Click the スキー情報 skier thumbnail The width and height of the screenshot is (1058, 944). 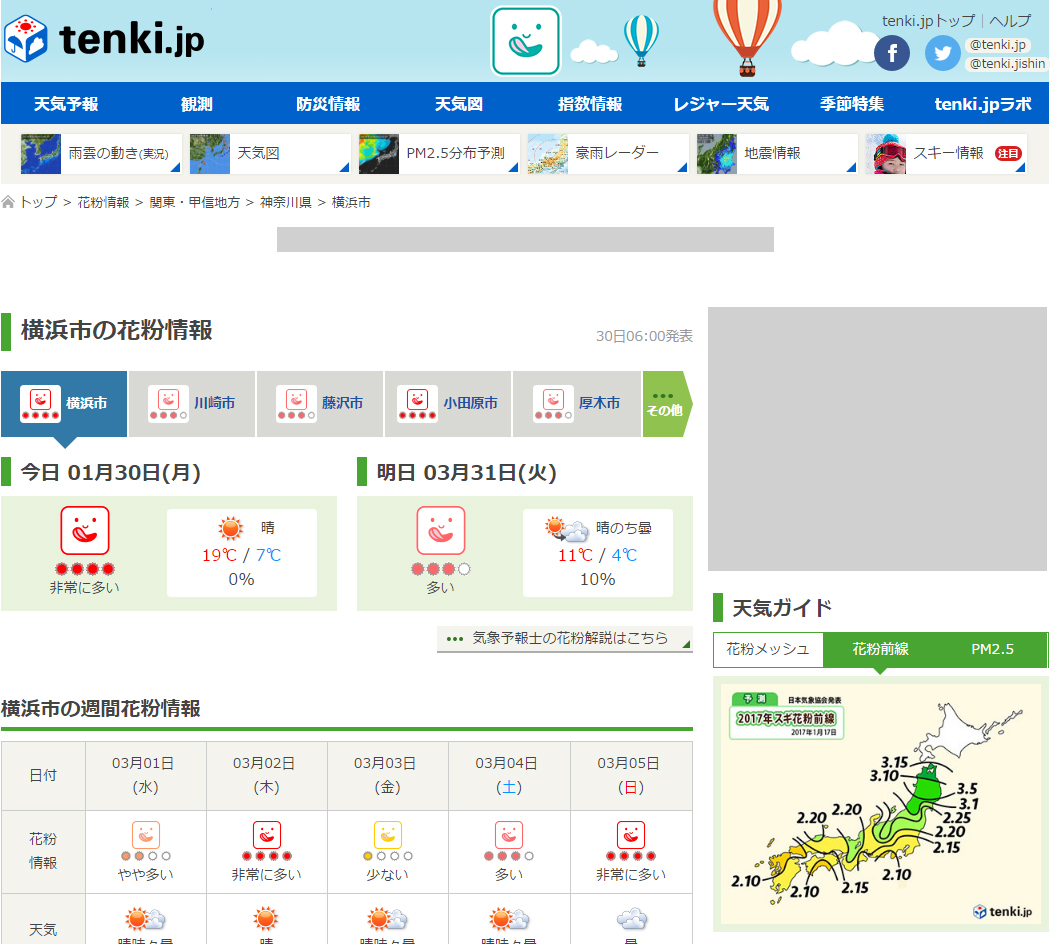886,154
